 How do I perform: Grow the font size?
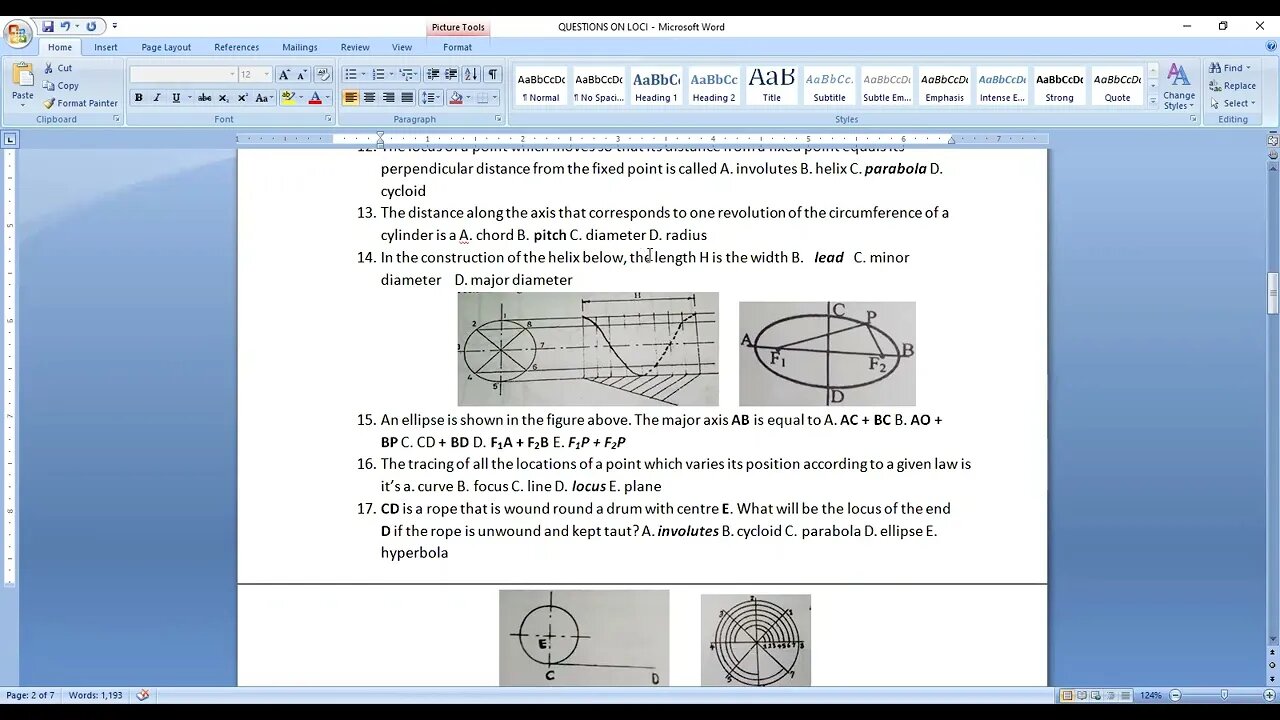point(284,74)
